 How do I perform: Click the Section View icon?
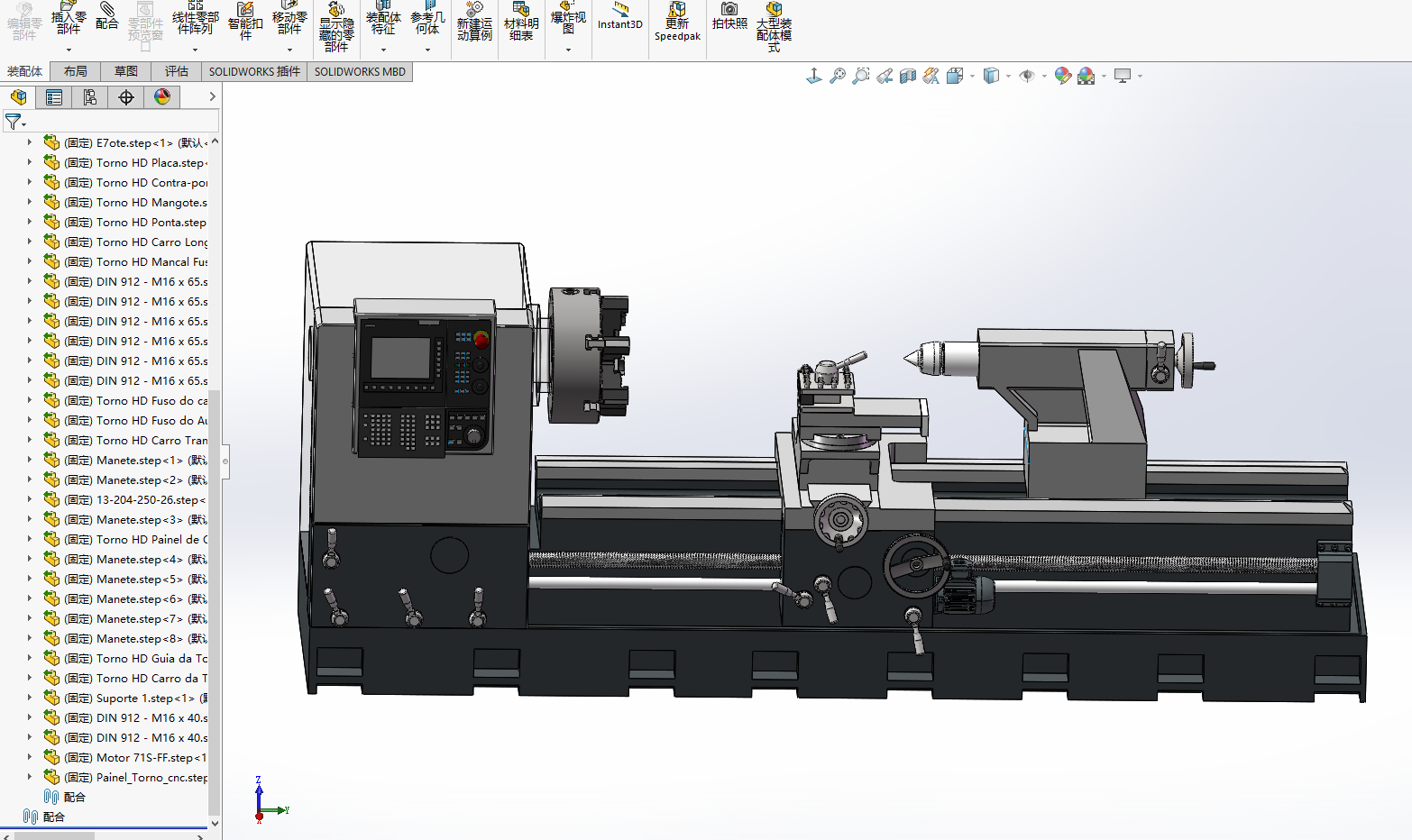click(x=908, y=77)
